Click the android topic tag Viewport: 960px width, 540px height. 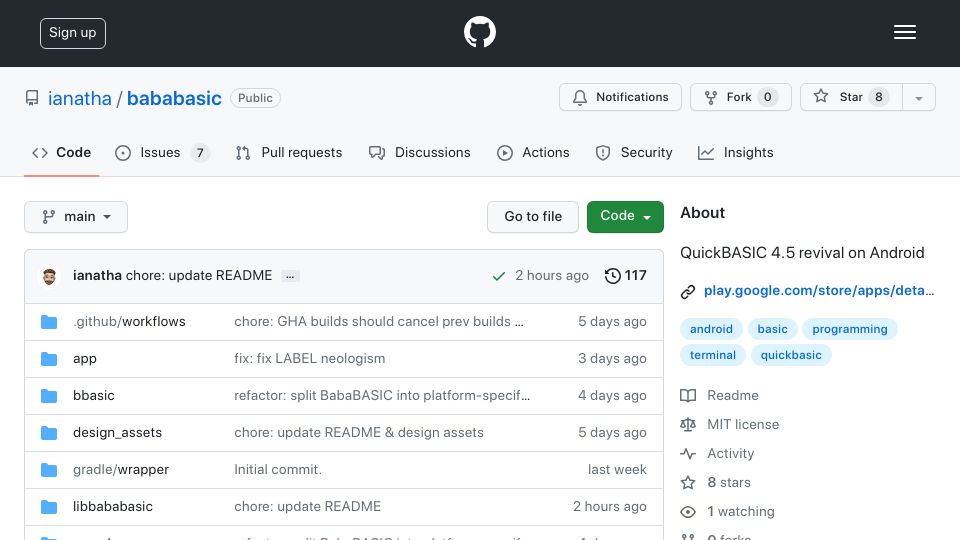[x=711, y=329]
